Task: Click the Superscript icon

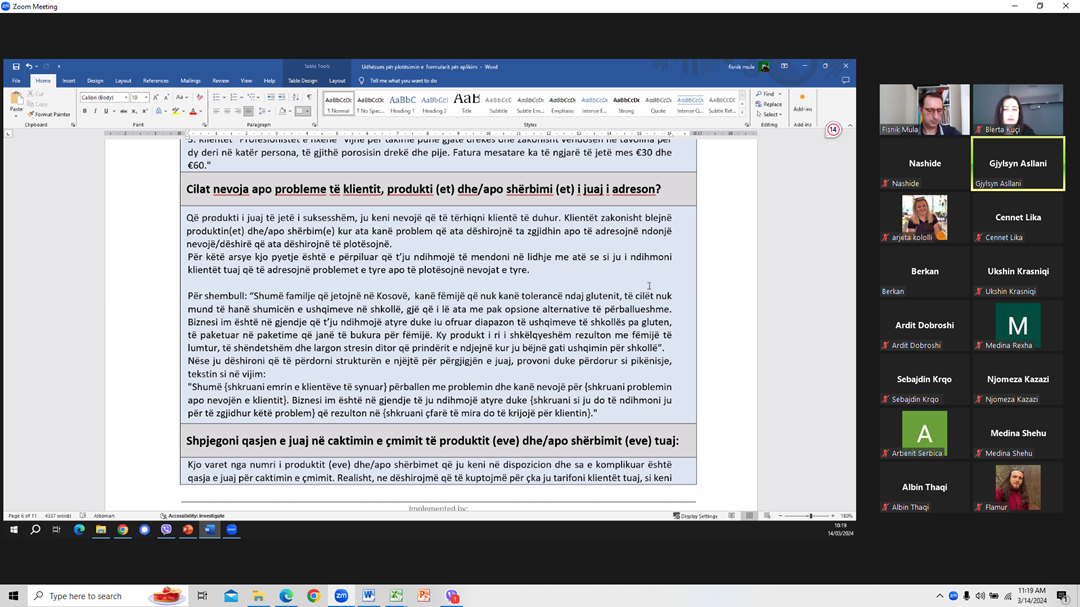Action: 145,111
